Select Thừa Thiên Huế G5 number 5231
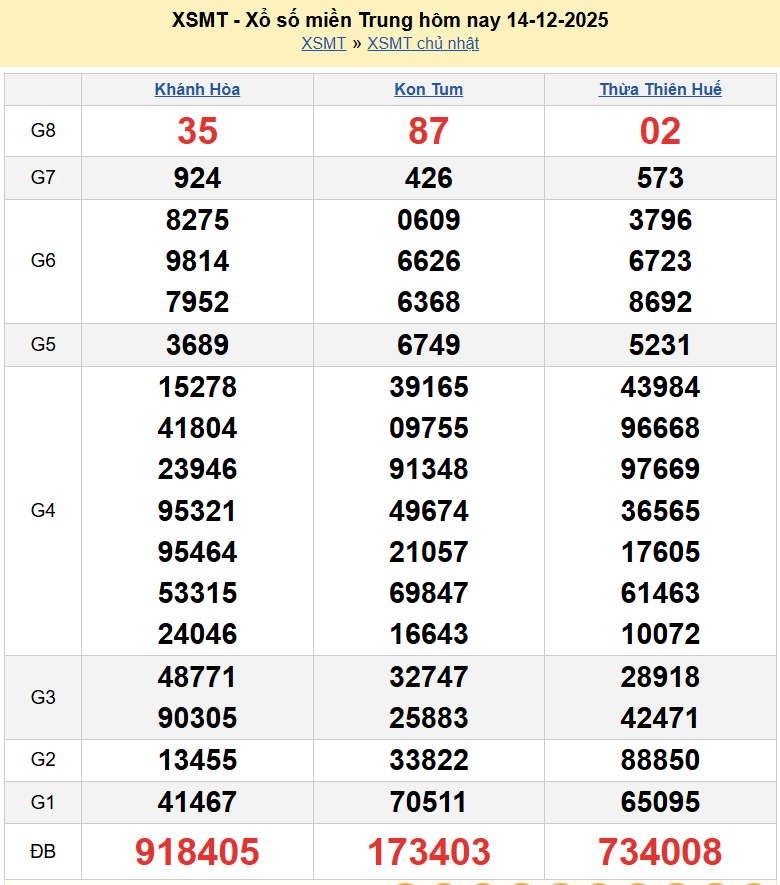The width and height of the screenshot is (780, 885). (x=660, y=345)
